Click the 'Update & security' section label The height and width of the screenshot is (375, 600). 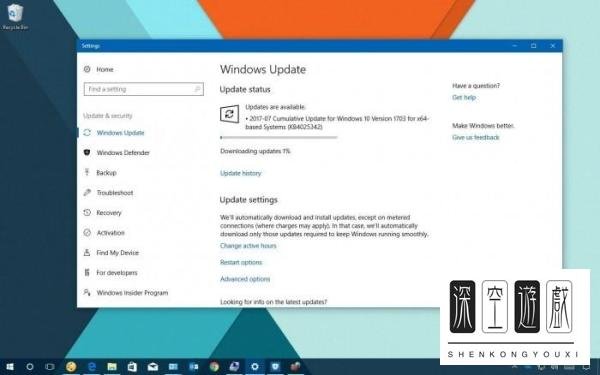click(108, 116)
